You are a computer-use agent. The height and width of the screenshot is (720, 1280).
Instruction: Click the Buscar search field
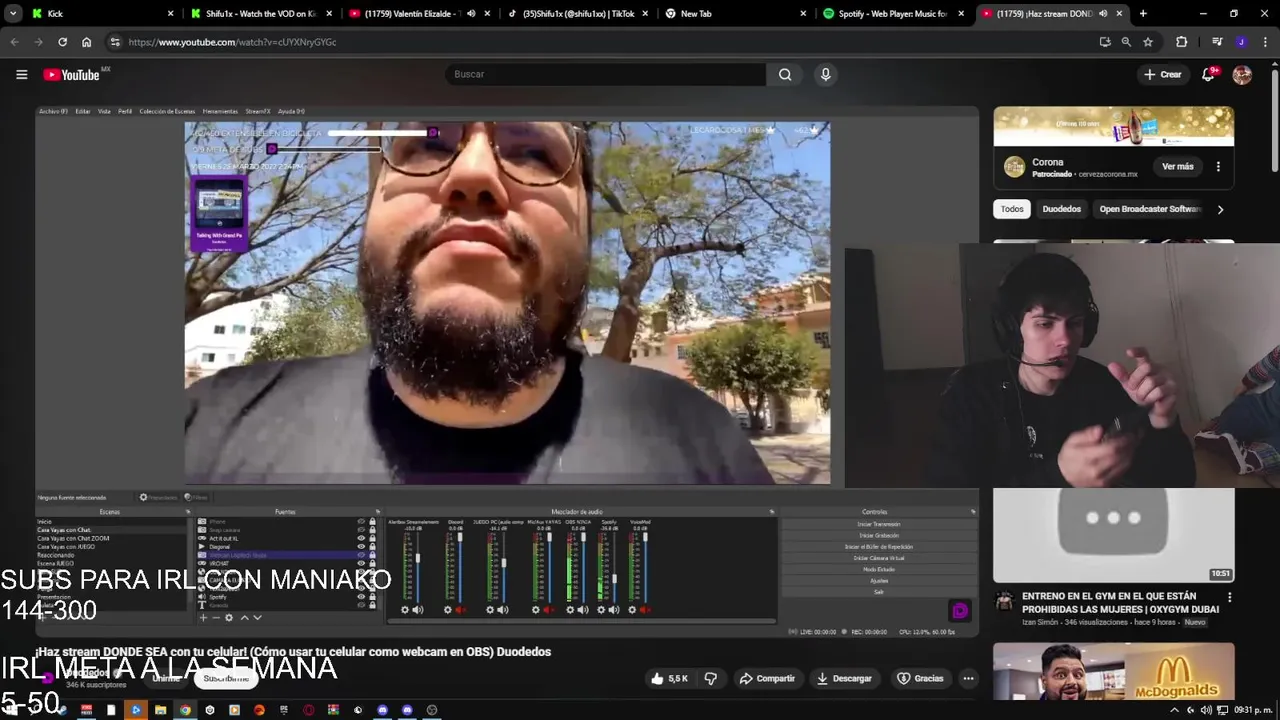[605, 74]
